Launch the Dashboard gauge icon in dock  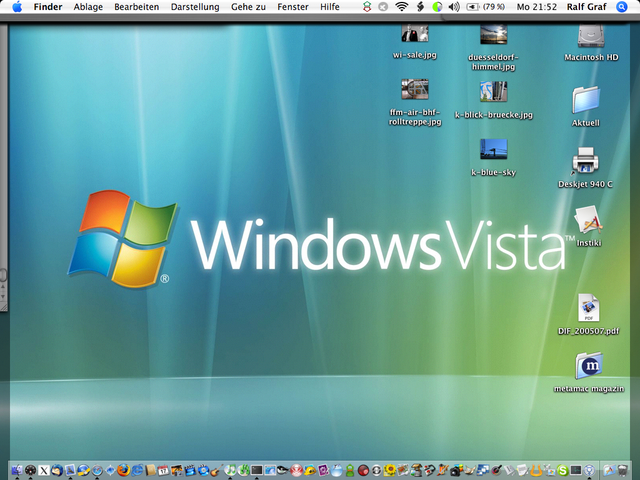pyautogui.click(x=30, y=471)
